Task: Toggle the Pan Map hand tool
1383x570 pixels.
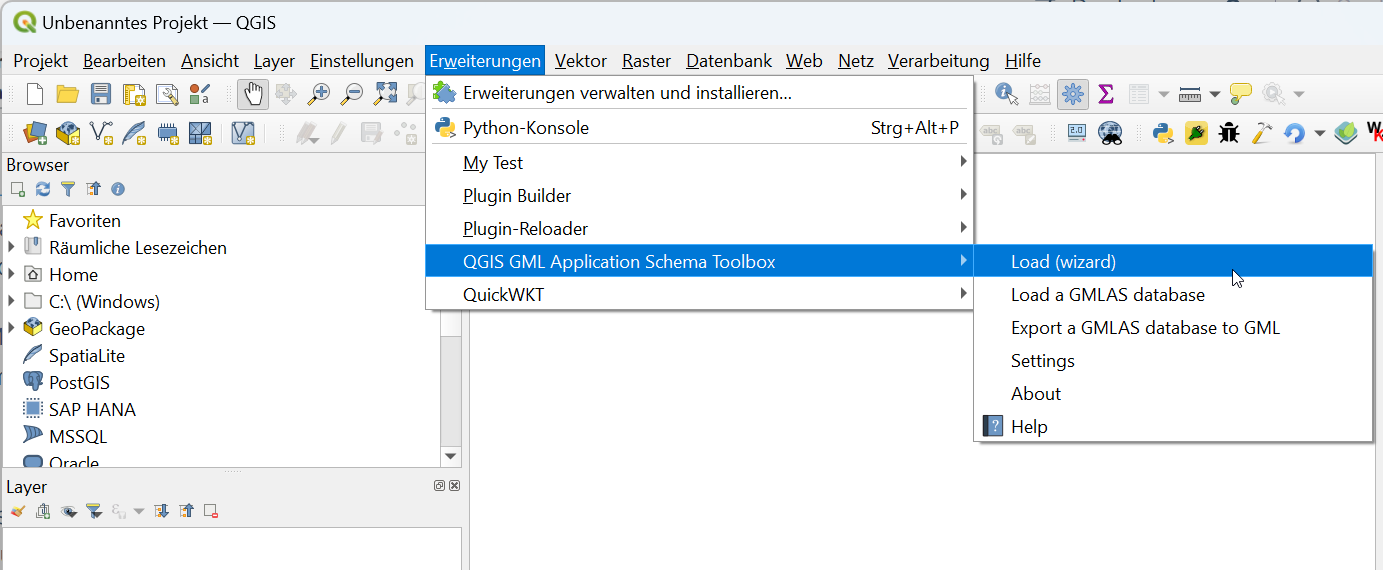Action: pos(253,95)
